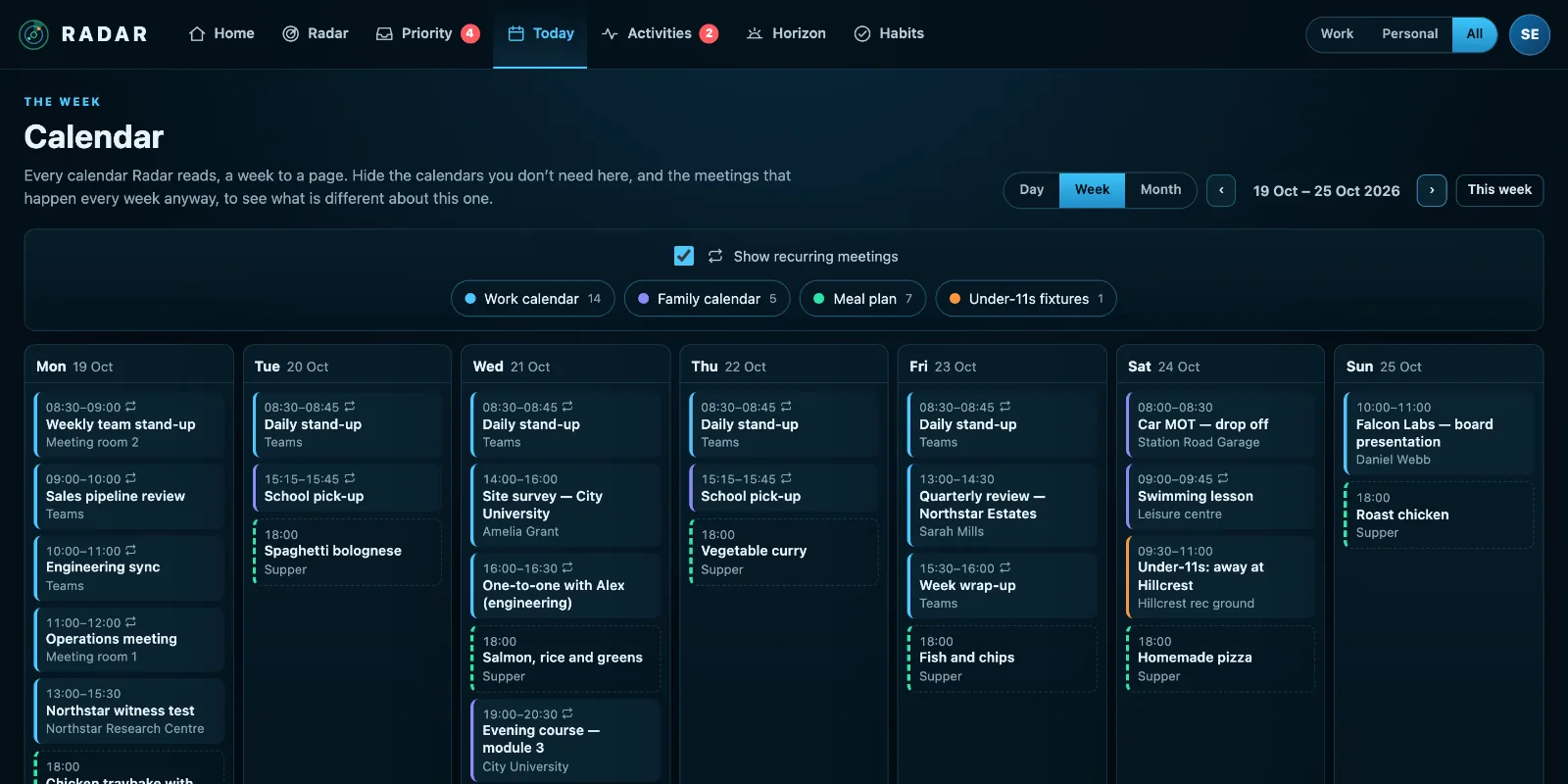Click the recurring icon beside Show recurring meetings
The width and height of the screenshot is (1568, 784).
(x=715, y=256)
